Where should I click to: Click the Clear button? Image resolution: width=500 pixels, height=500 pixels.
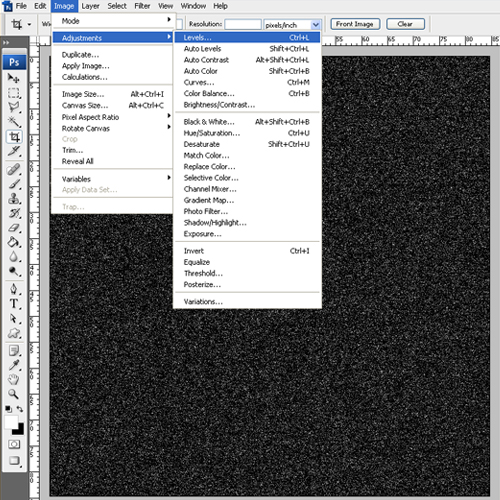click(405, 24)
